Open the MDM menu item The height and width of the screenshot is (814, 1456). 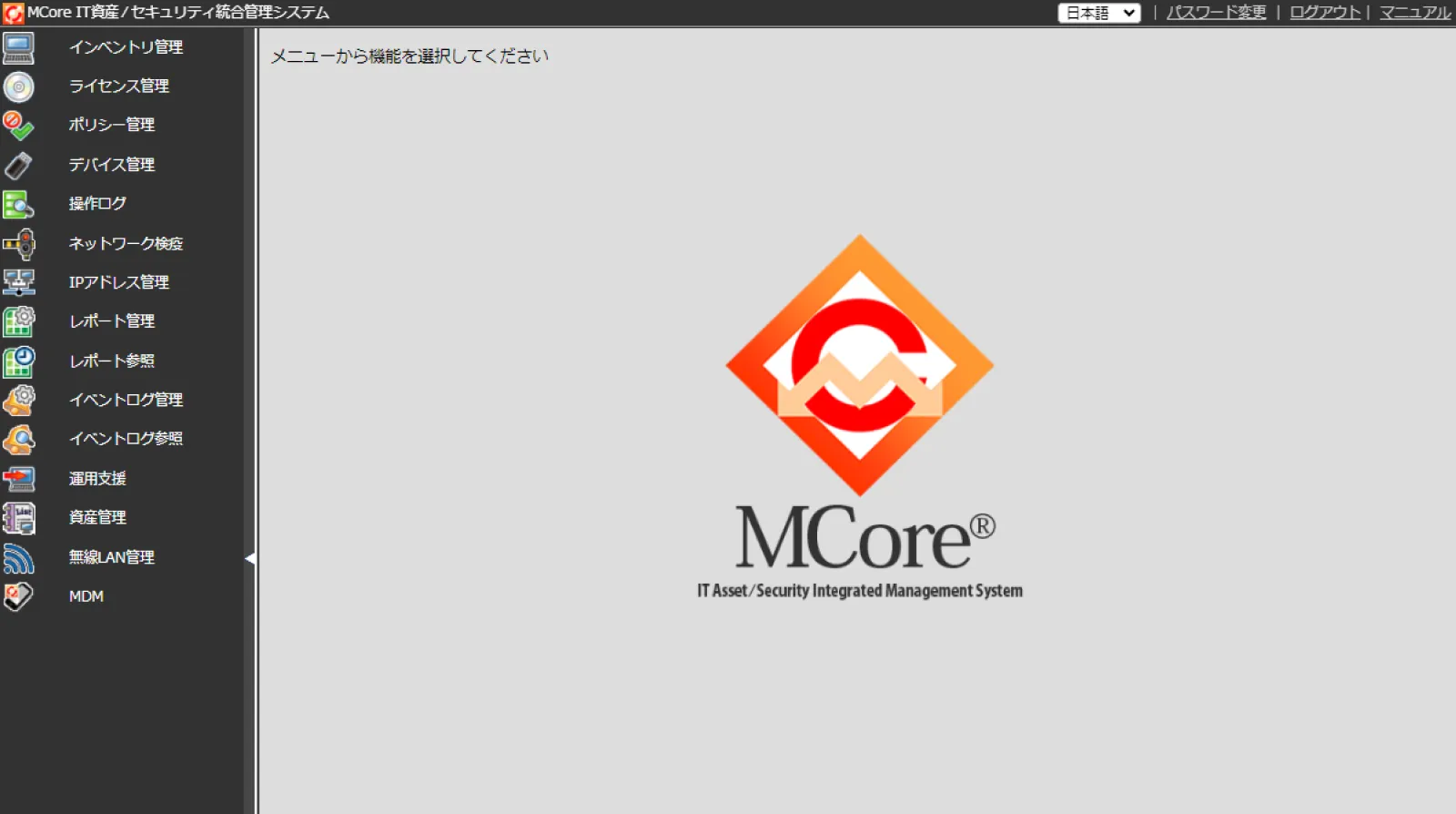(x=86, y=596)
